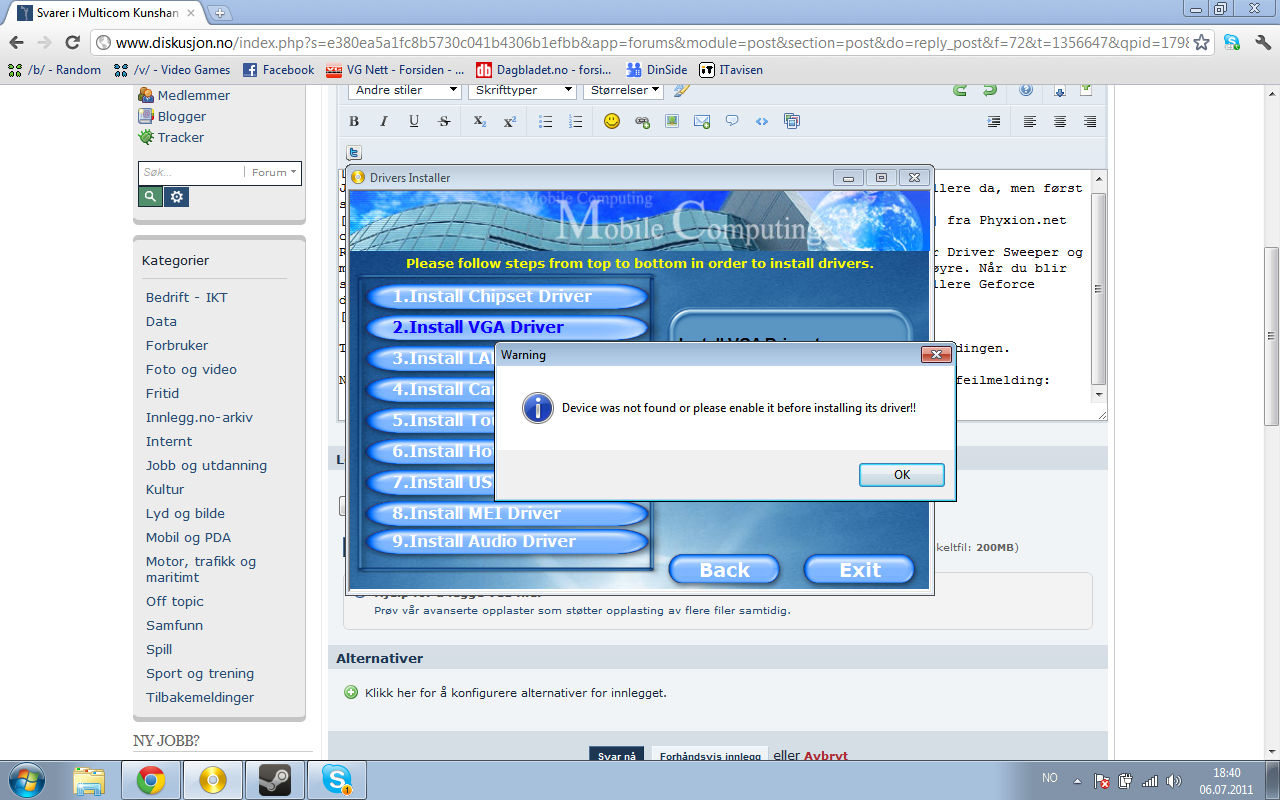Click Back in the Drivers Installer

pyautogui.click(x=724, y=570)
